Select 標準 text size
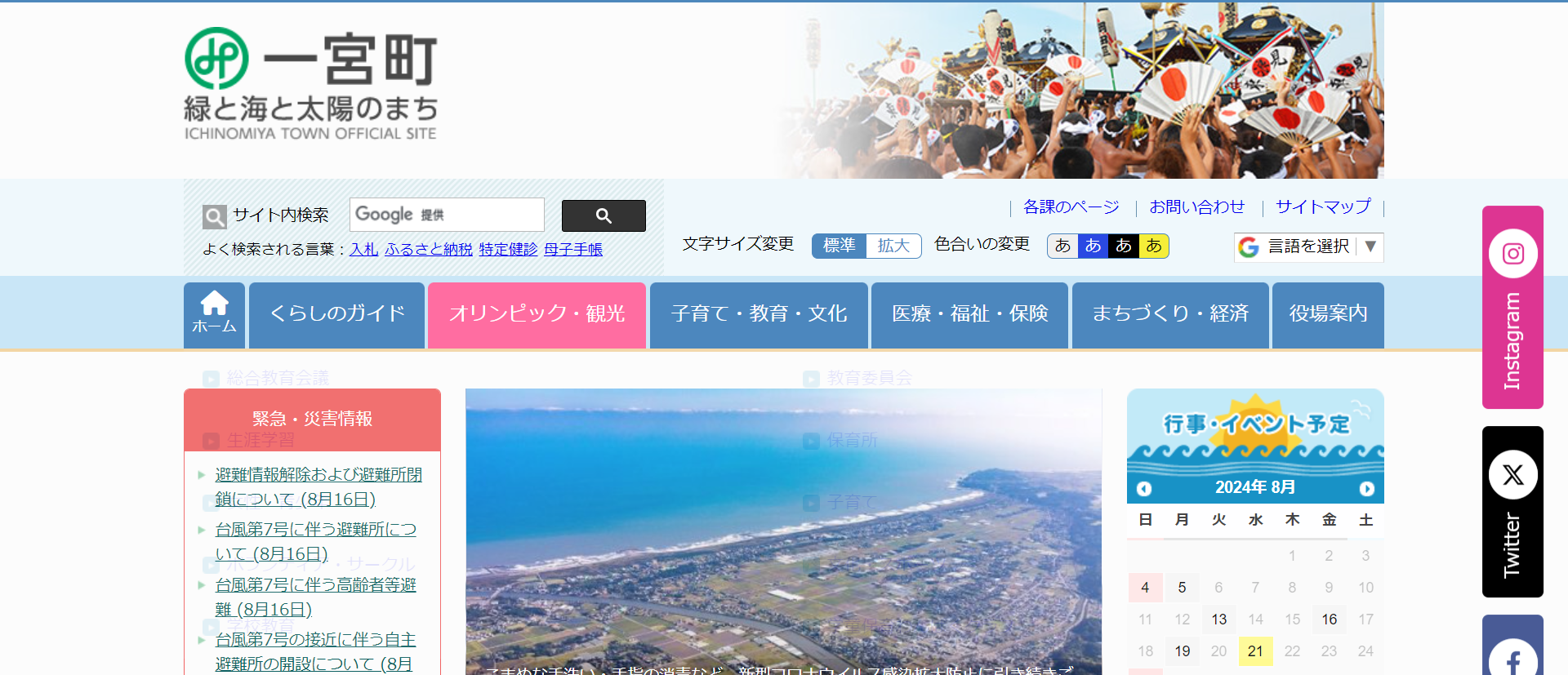 point(839,246)
